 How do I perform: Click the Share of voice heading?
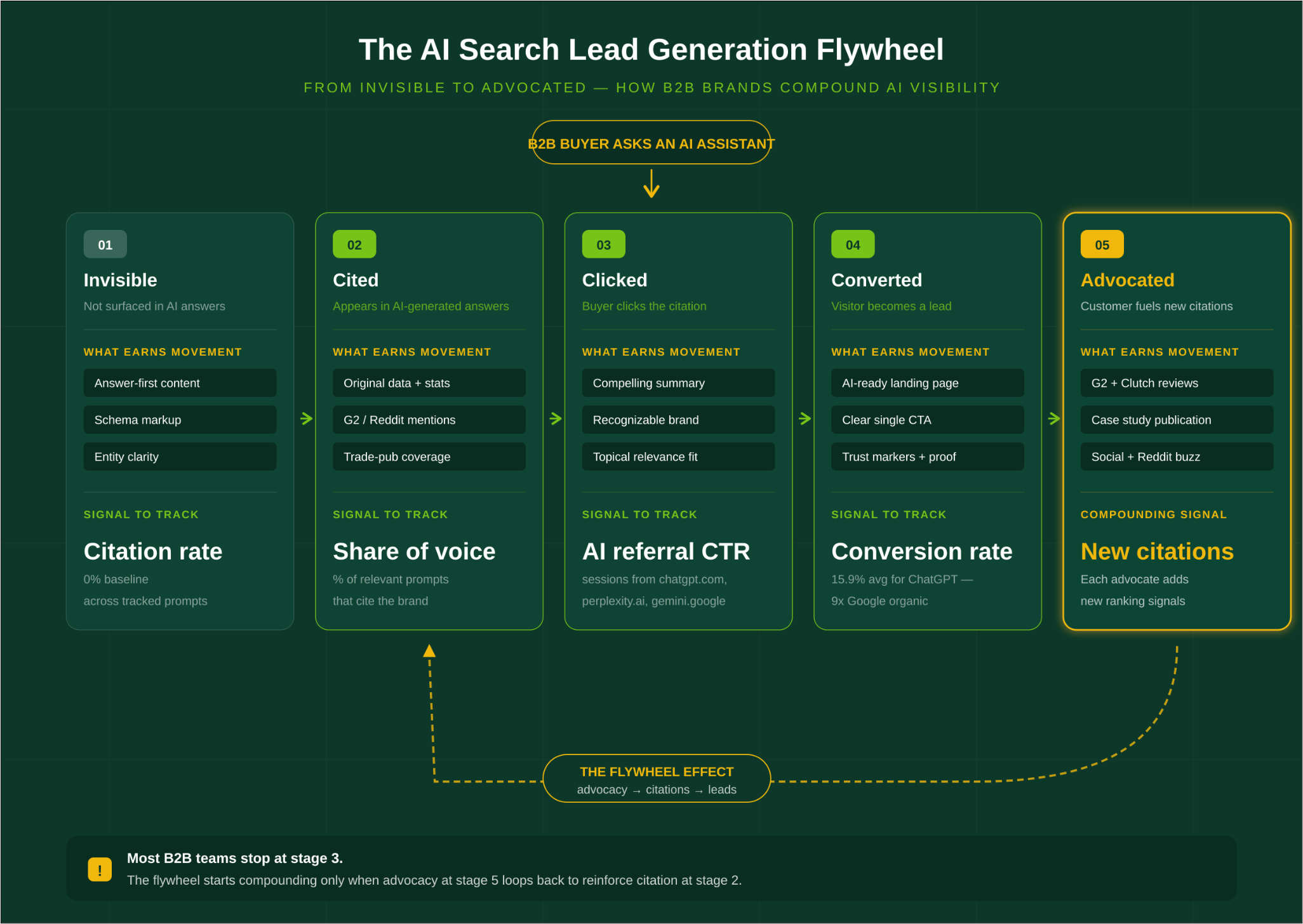click(414, 551)
